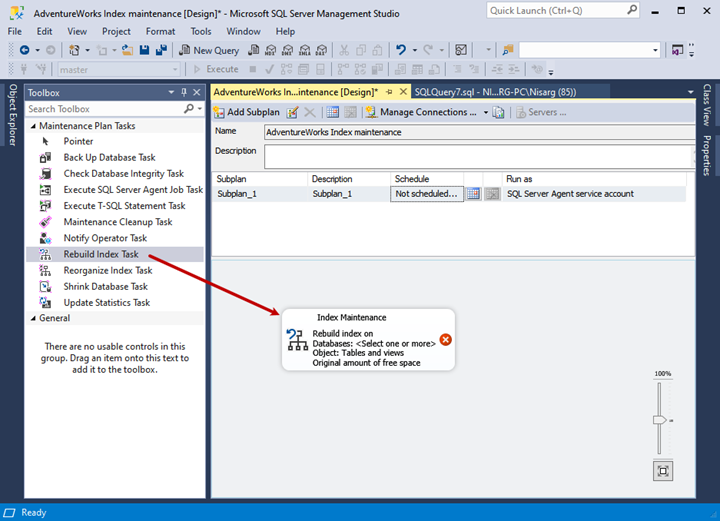
Task: Open an Analysis Services MDX Query
Action: [x=270, y=50]
